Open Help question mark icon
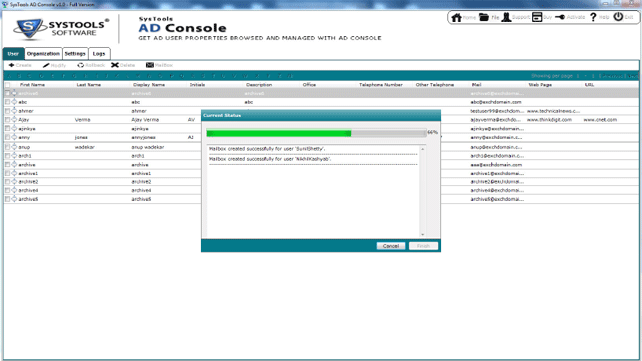This screenshot has height=361, width=642. pos(593,17)
